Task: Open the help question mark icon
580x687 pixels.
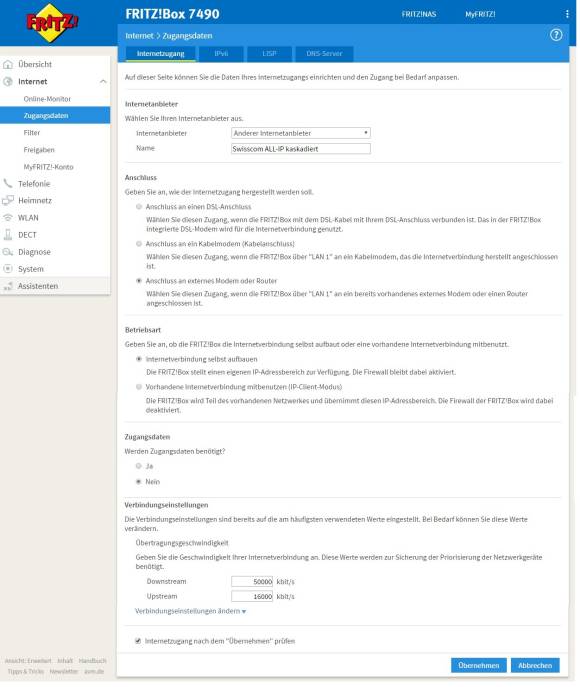Action: (556, 35)
